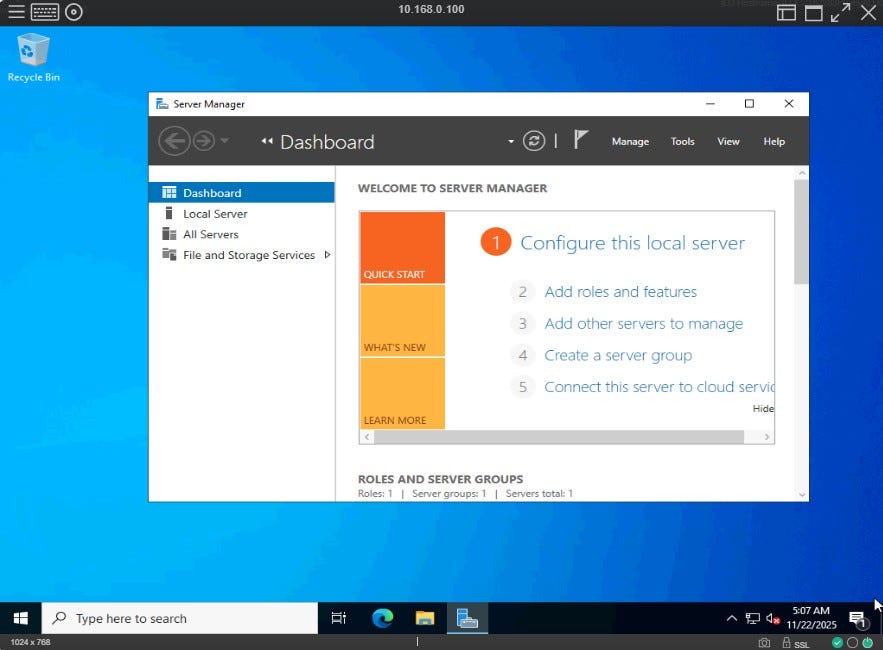Click the back navigation arrow
This screenshot has width=883, height=650.
(174, 141)
